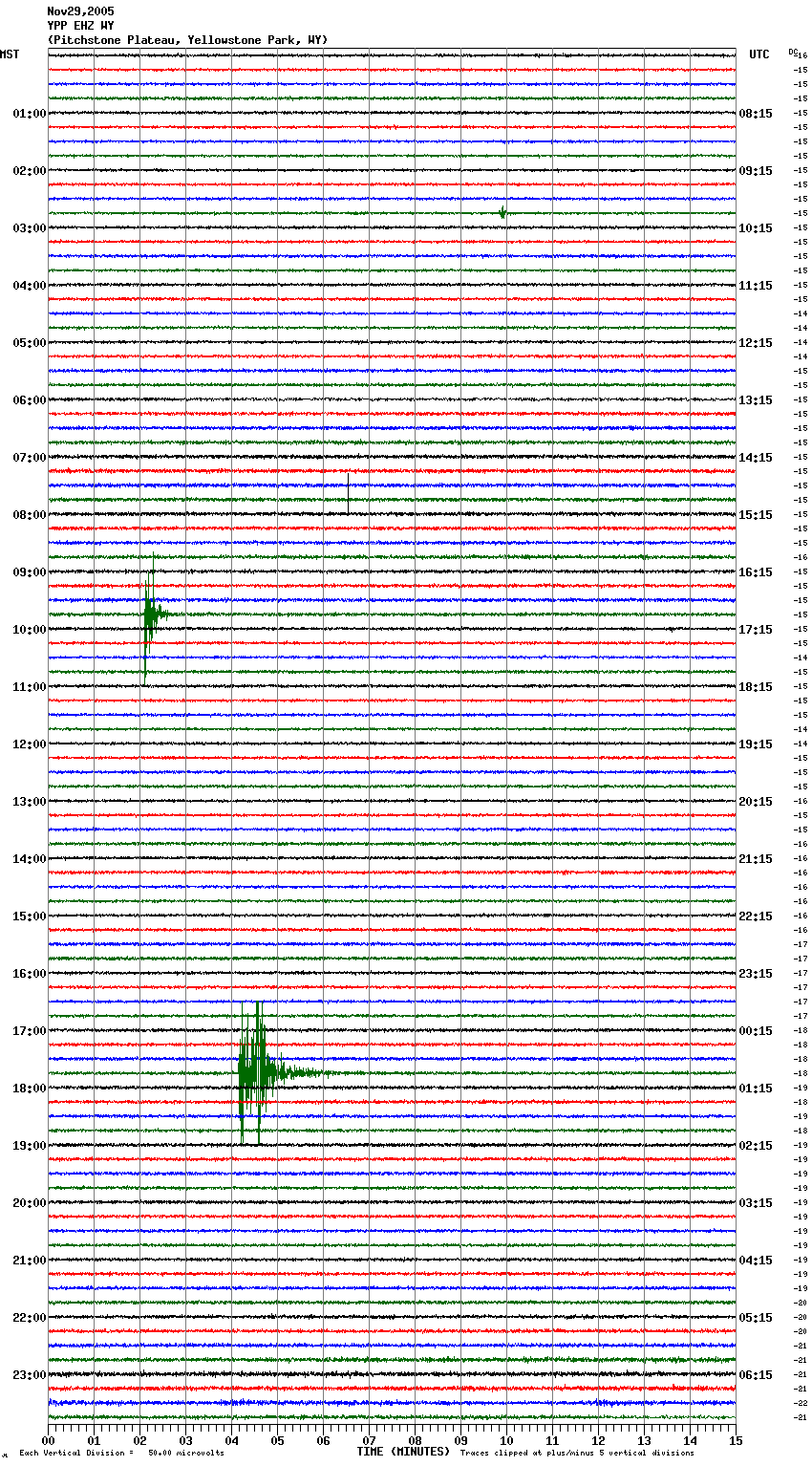Click the bottom axis minute tick "05"
Viewport: 812px width, 1466px height.
[x=277, y=1440]
